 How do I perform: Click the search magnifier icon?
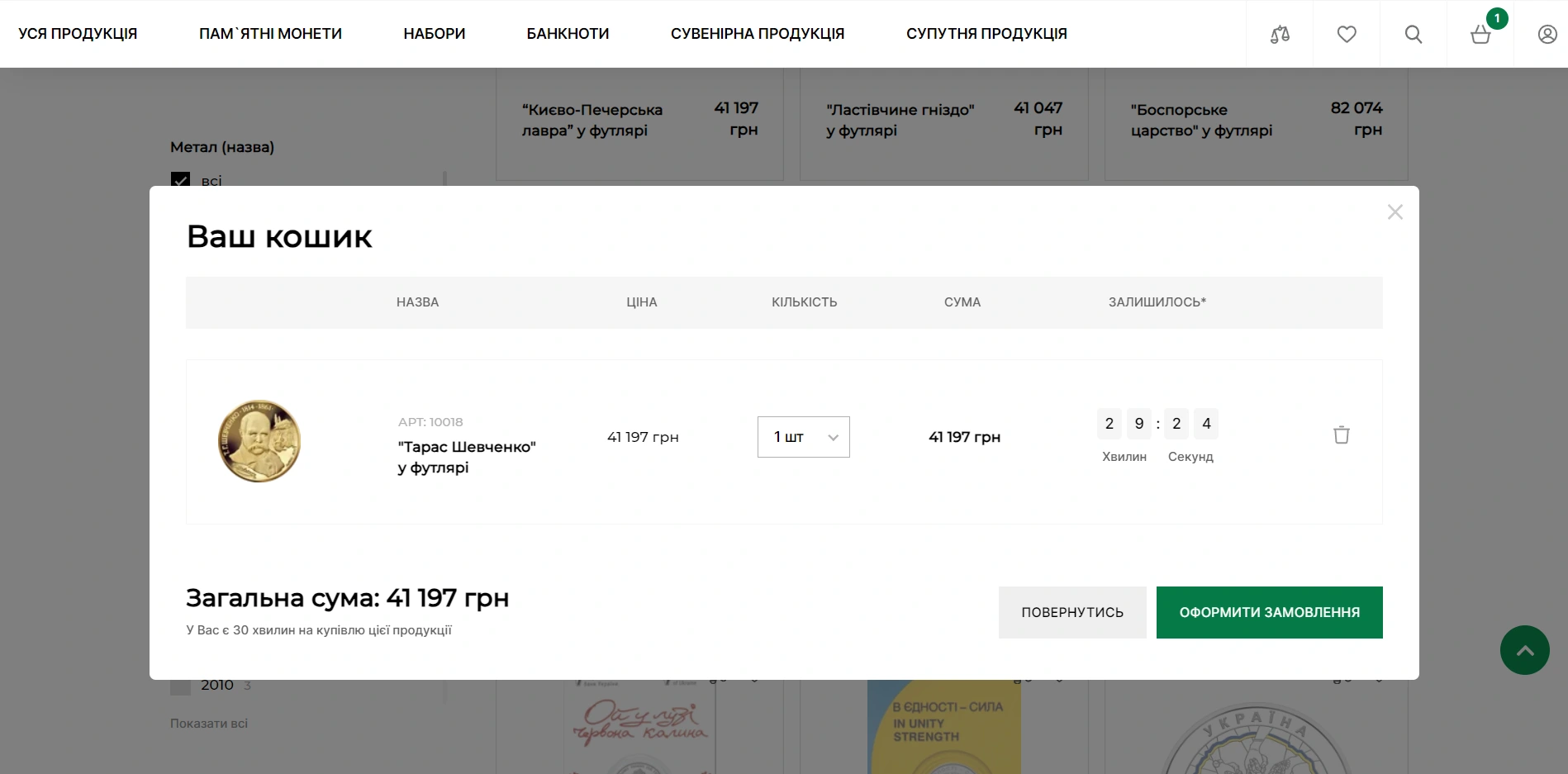(x=1414, y=34)
